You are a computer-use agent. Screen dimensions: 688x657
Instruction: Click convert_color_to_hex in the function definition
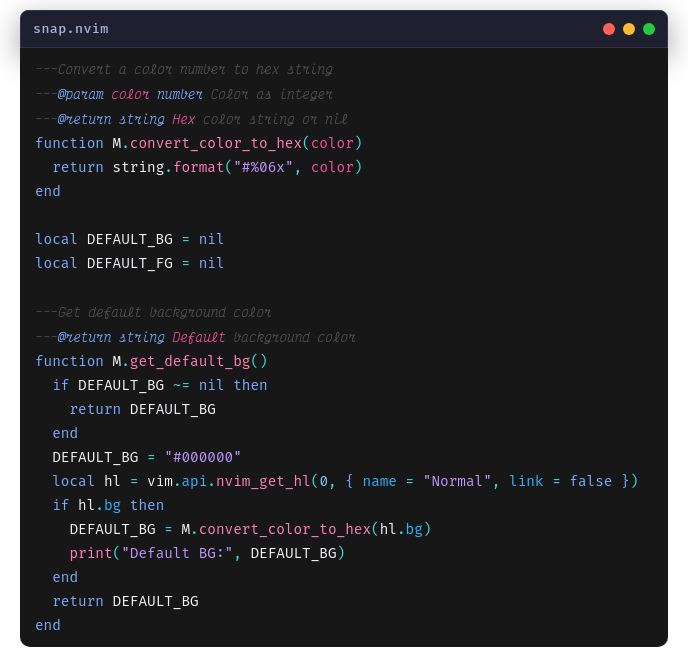pyautogui.click(x=215, y=143)
